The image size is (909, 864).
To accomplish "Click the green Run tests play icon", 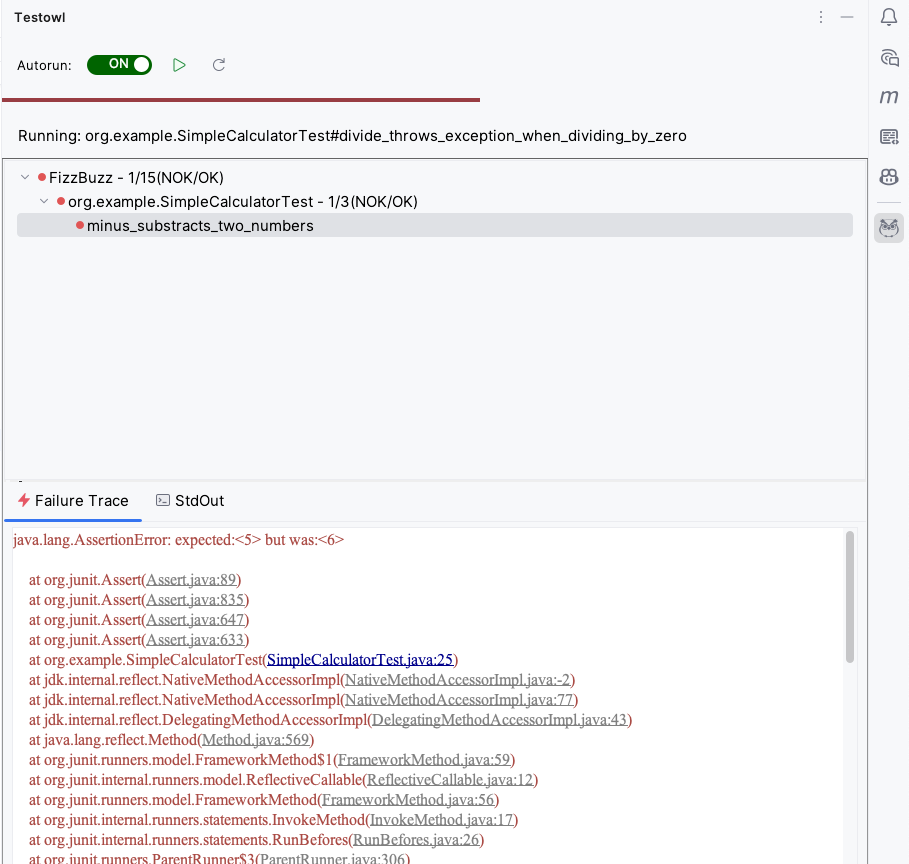I will coord(179,65).
